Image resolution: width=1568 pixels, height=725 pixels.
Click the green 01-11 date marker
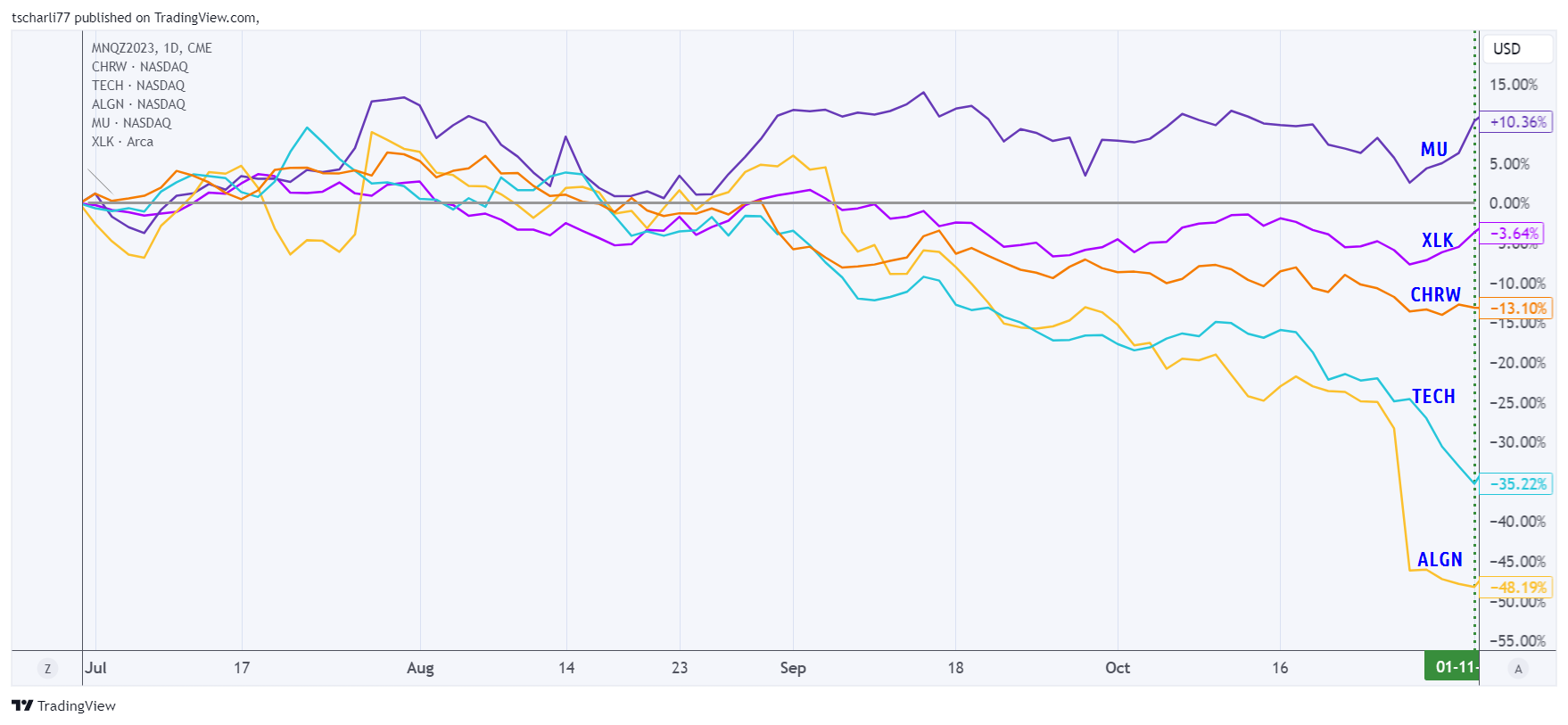tap(1452, 667)
